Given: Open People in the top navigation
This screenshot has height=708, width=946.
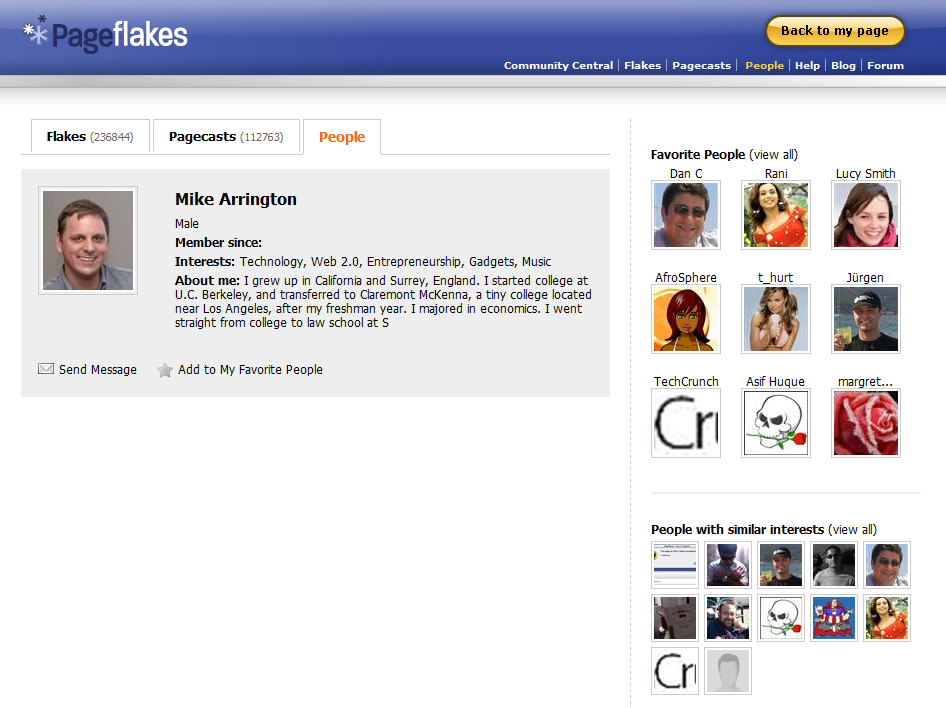Looking at the screenshot, I should click(764, 65).
